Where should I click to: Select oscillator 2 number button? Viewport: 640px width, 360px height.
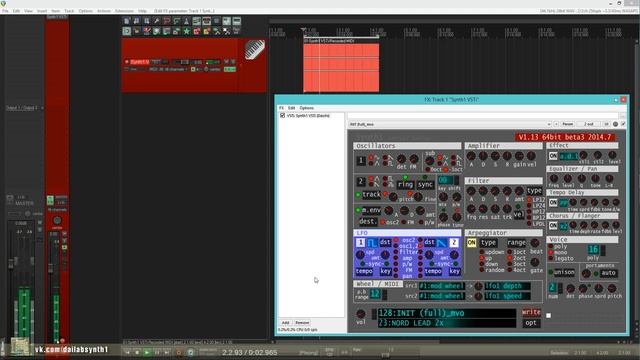pyautogui.click(x=361, y=181)
